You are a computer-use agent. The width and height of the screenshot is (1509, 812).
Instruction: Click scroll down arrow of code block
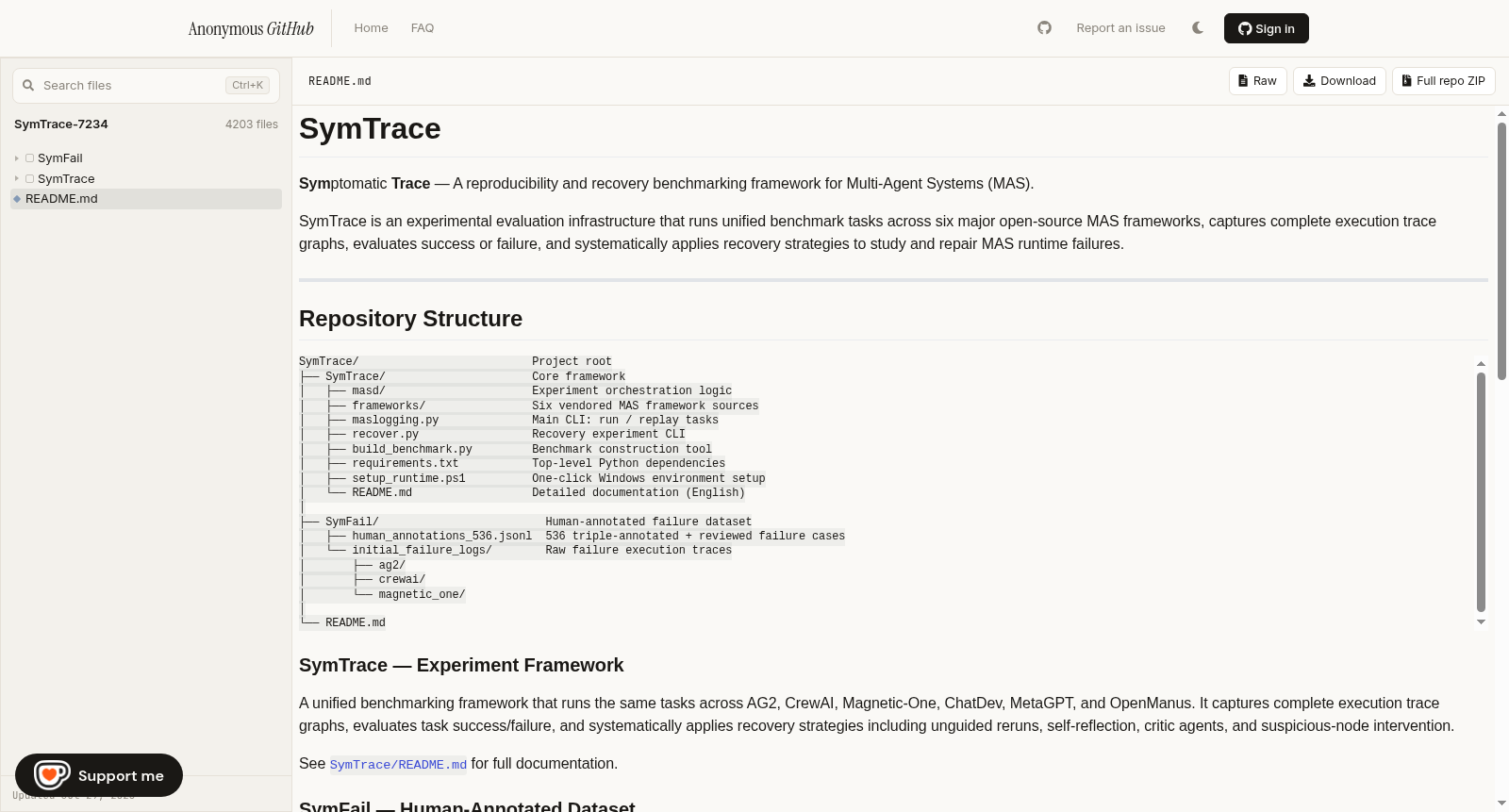pos(1481,621)
